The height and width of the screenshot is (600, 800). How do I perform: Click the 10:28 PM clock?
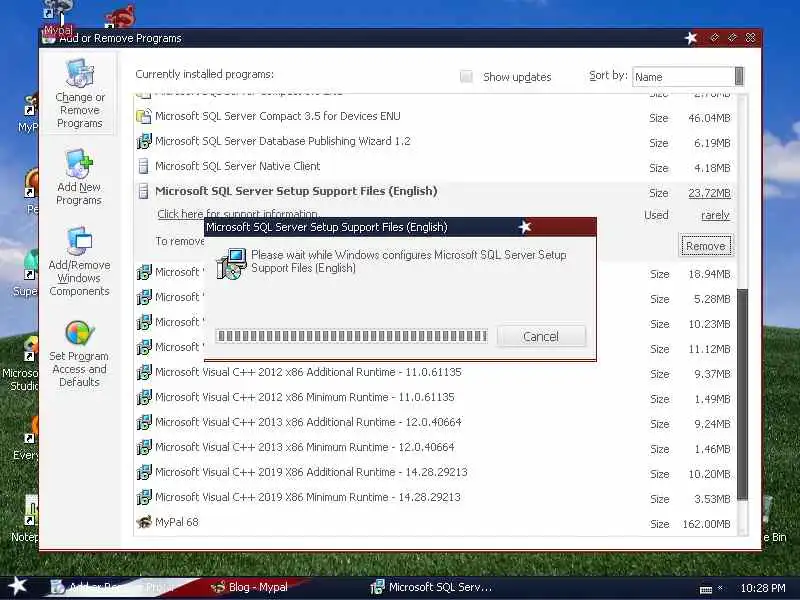coord(763,588)
